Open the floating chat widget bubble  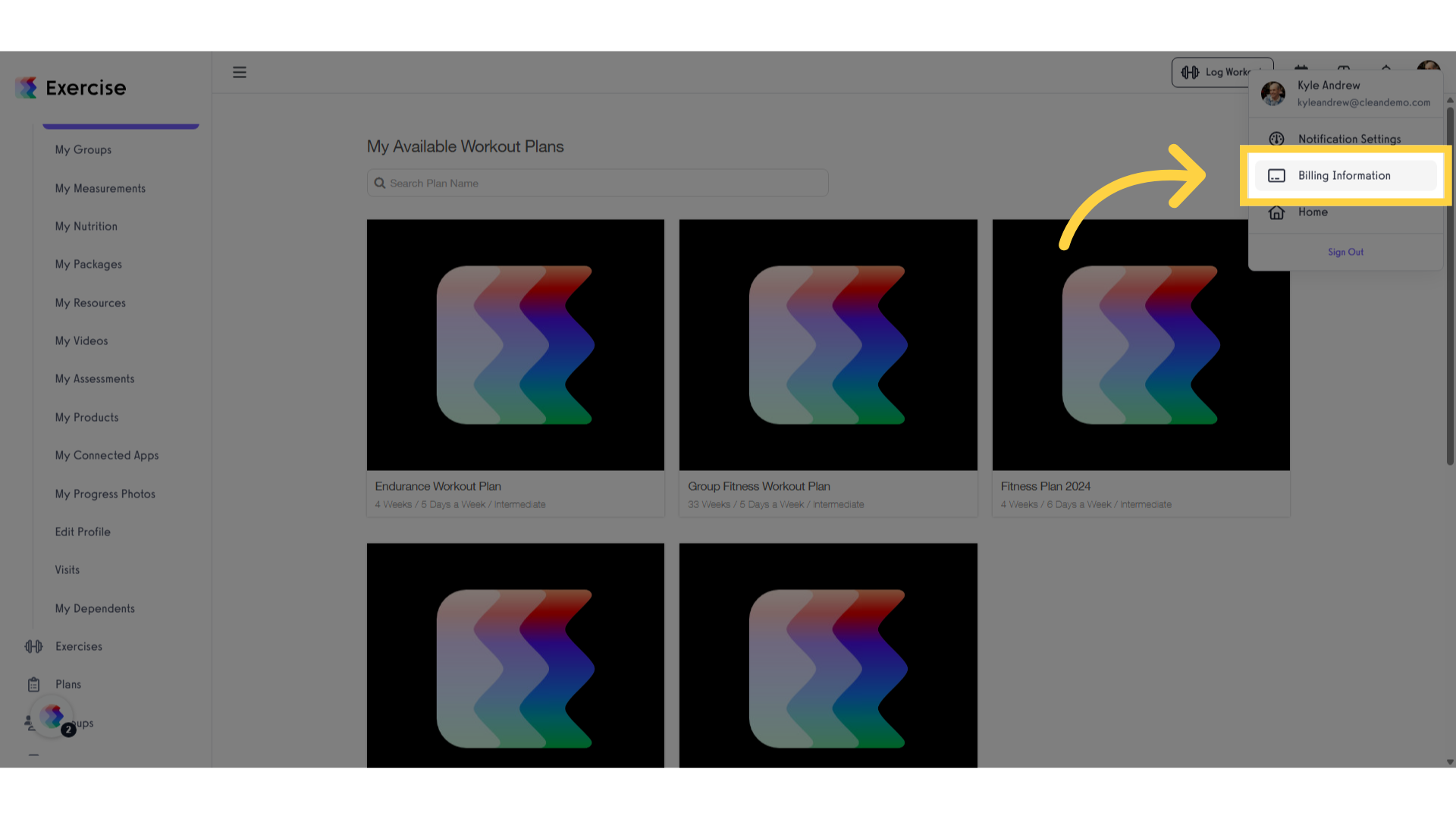[x=52, y=717]
